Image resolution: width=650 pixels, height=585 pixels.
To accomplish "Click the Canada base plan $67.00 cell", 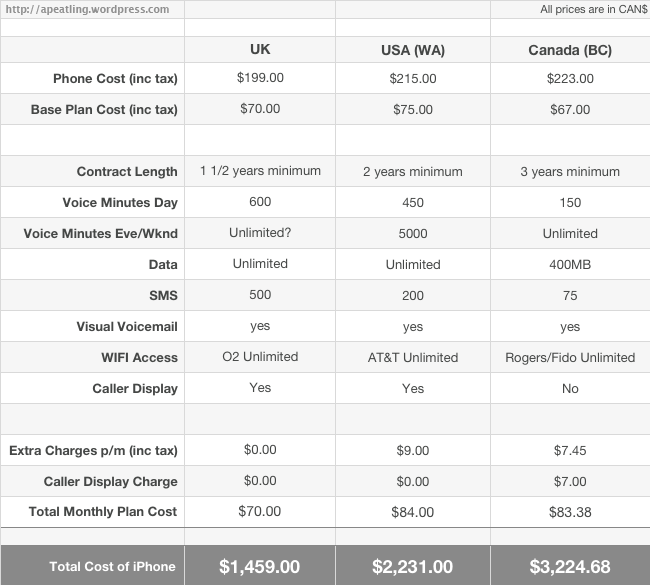I will coord(570,110).
